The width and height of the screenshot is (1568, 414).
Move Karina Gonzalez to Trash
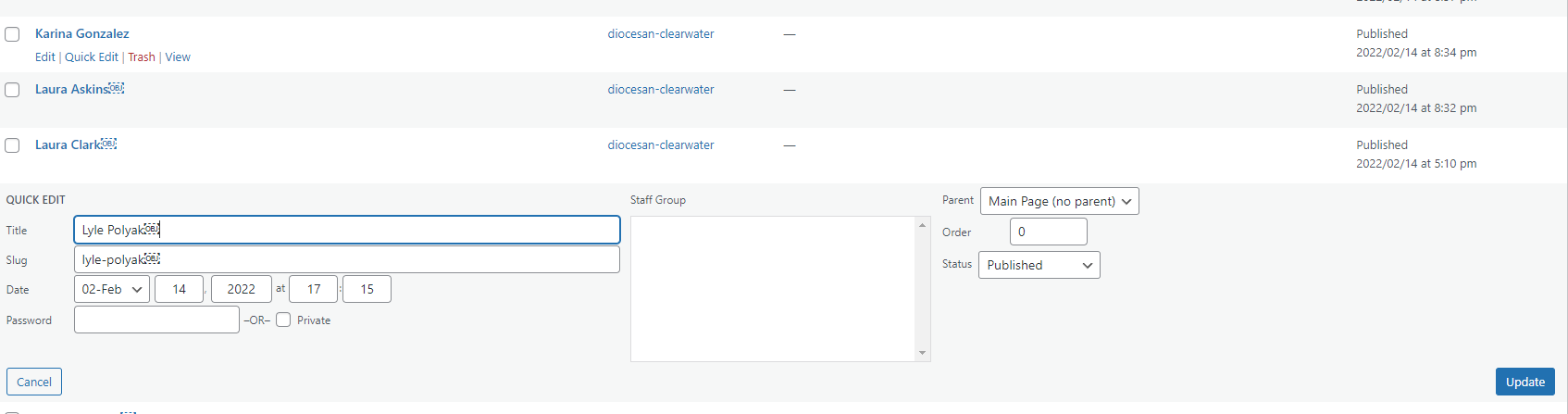coord(142,57)
